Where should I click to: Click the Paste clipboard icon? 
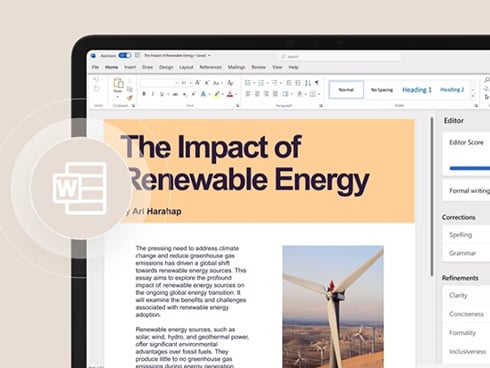pyautogui.click(x=118, y=84)
